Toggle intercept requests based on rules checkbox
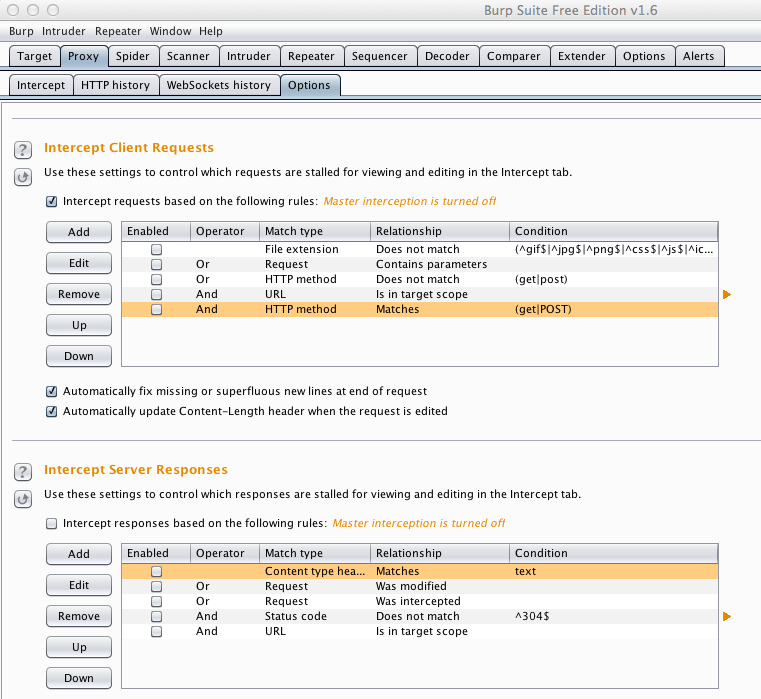Viewport: 761px width, 699px height. click(x=52, y=201)
